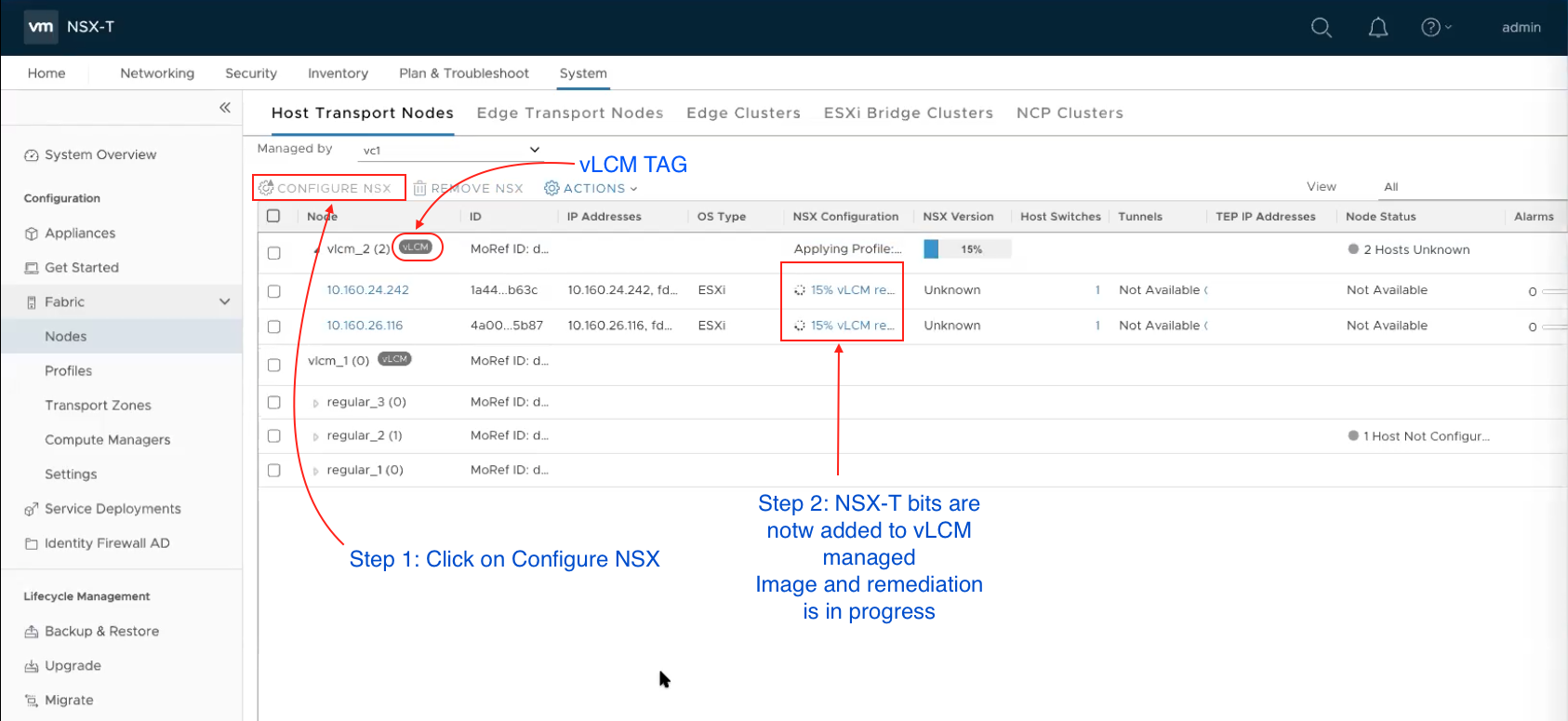Viewport: 1568px width, 721px height.
Task: Click the Fabric server icon
Action: (x=32, y=302)
